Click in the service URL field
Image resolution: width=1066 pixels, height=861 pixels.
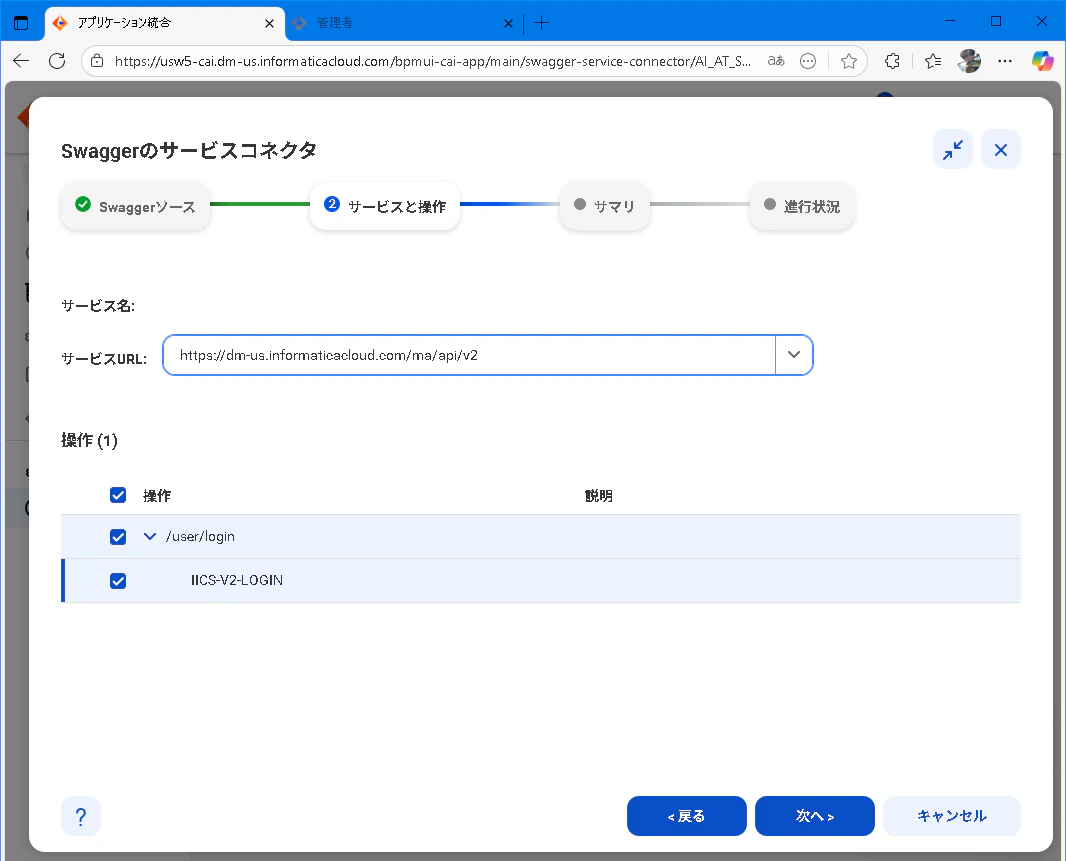pos(469,355)
